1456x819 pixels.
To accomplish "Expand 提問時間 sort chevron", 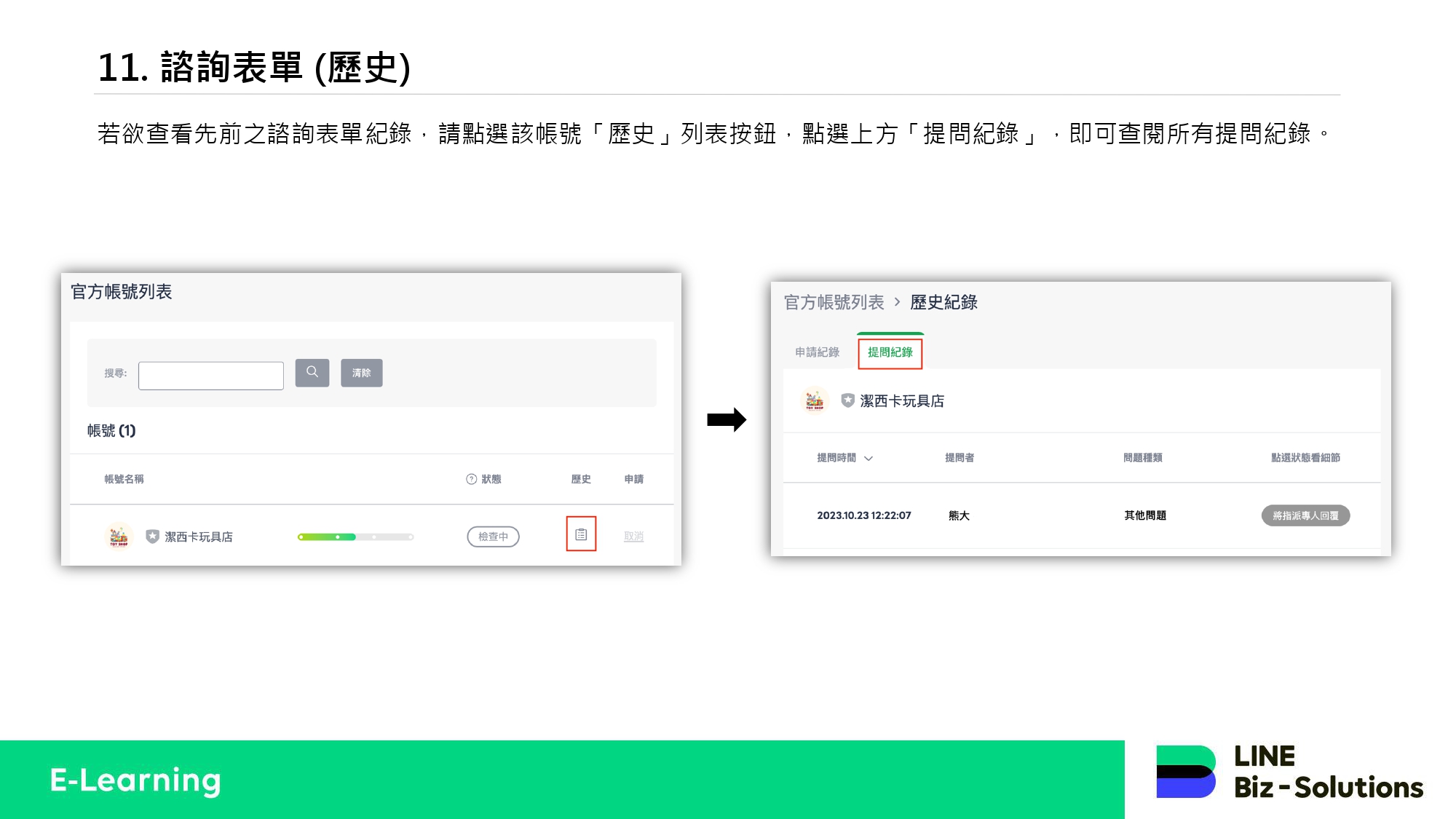I will (869, 459).
